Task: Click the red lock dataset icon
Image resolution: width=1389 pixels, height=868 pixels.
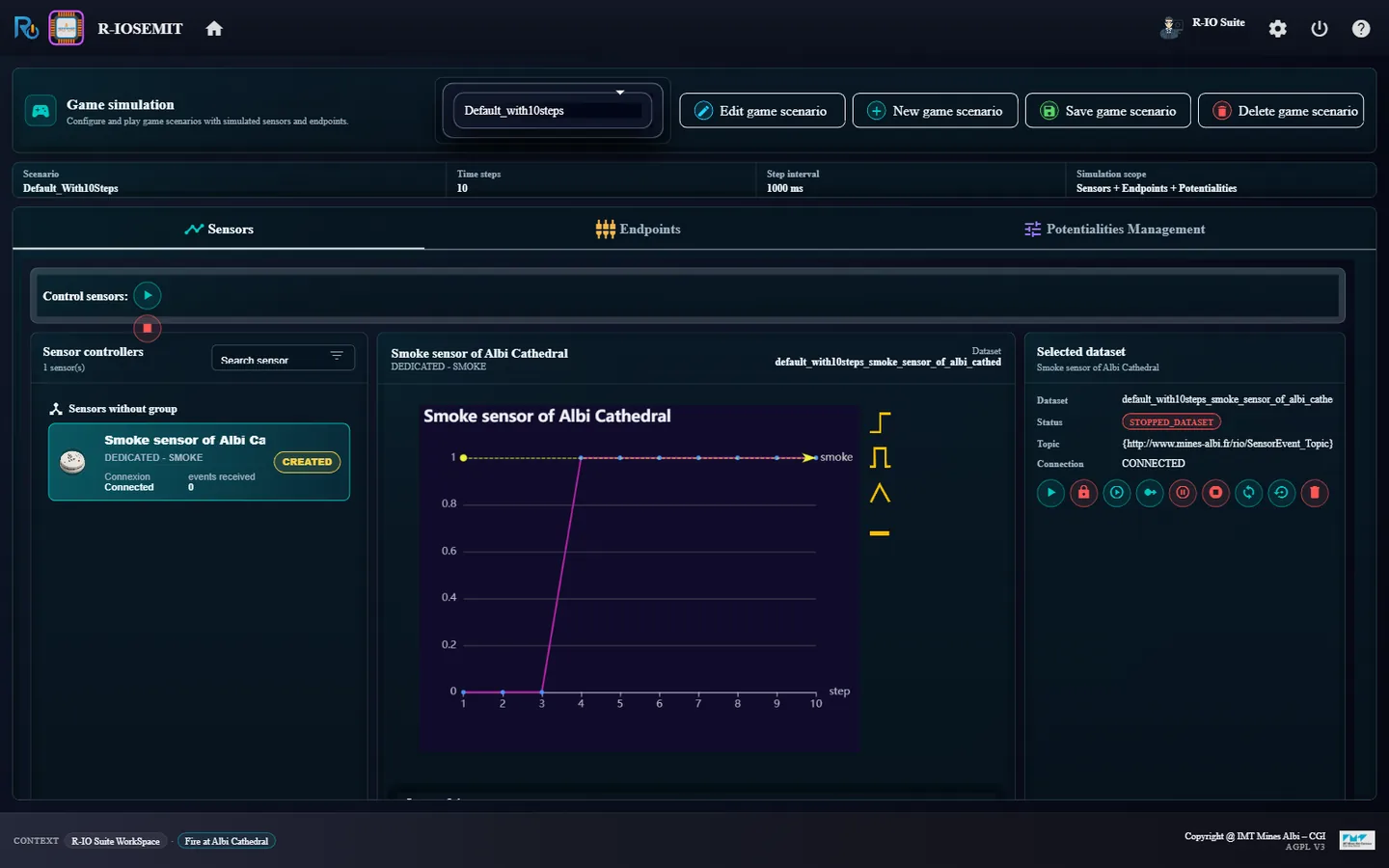Action: (x=1083, y=493)
